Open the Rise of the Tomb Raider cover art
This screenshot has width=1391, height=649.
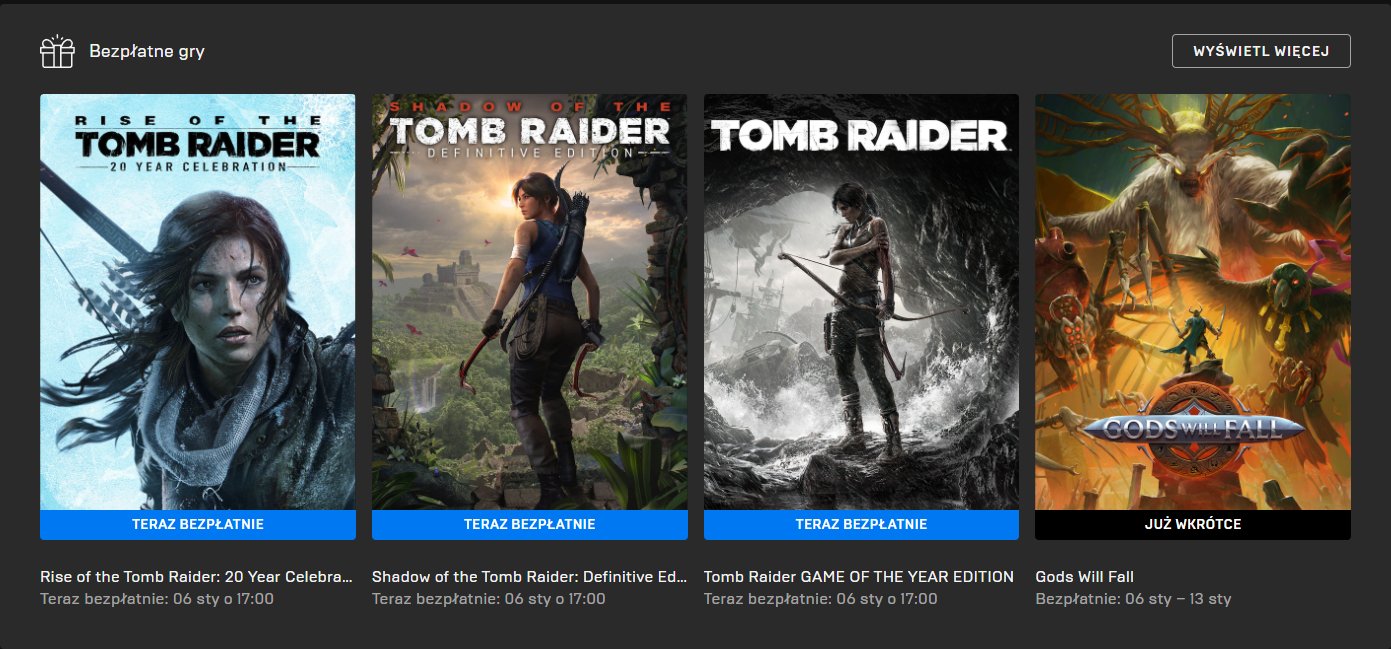tap(198, 302)
